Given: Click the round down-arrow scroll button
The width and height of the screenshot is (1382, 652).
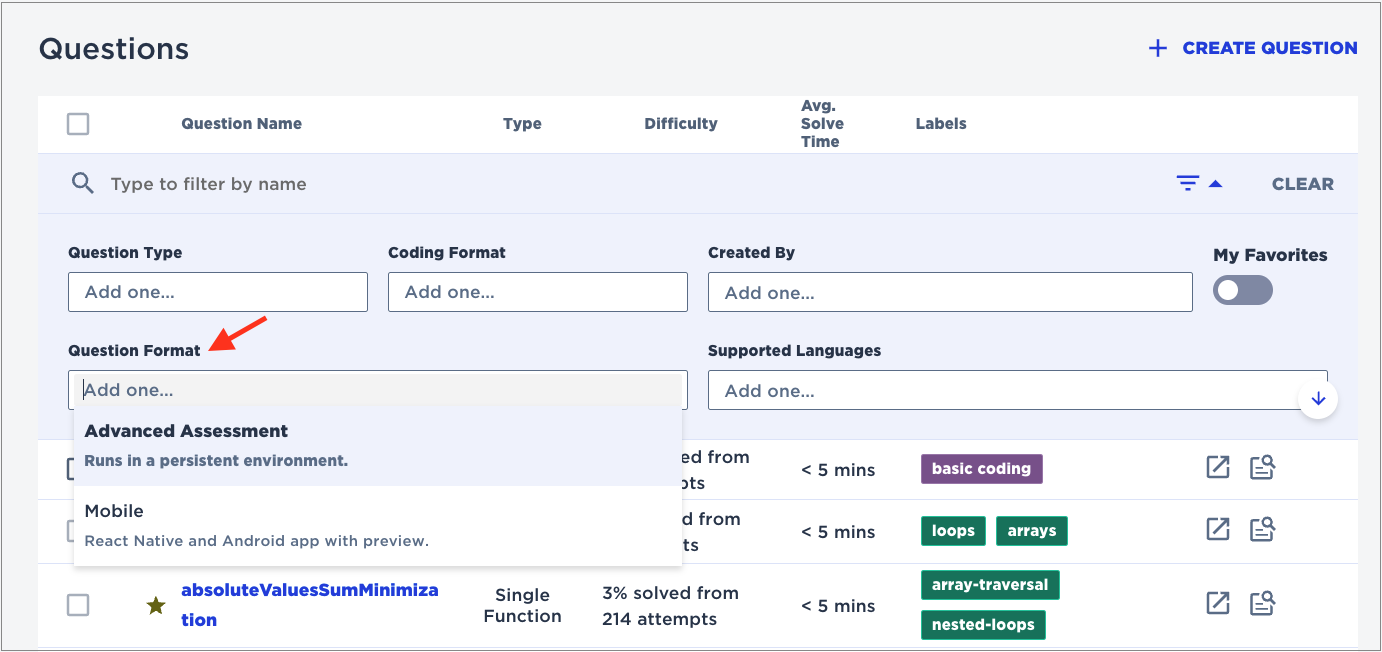Looking at the screenshot, I should (1317, 398).
